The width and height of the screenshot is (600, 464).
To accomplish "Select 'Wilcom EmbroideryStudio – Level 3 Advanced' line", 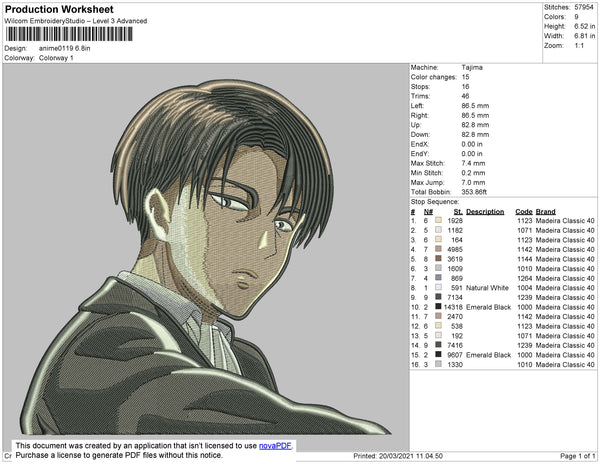I will pos(76,21).
